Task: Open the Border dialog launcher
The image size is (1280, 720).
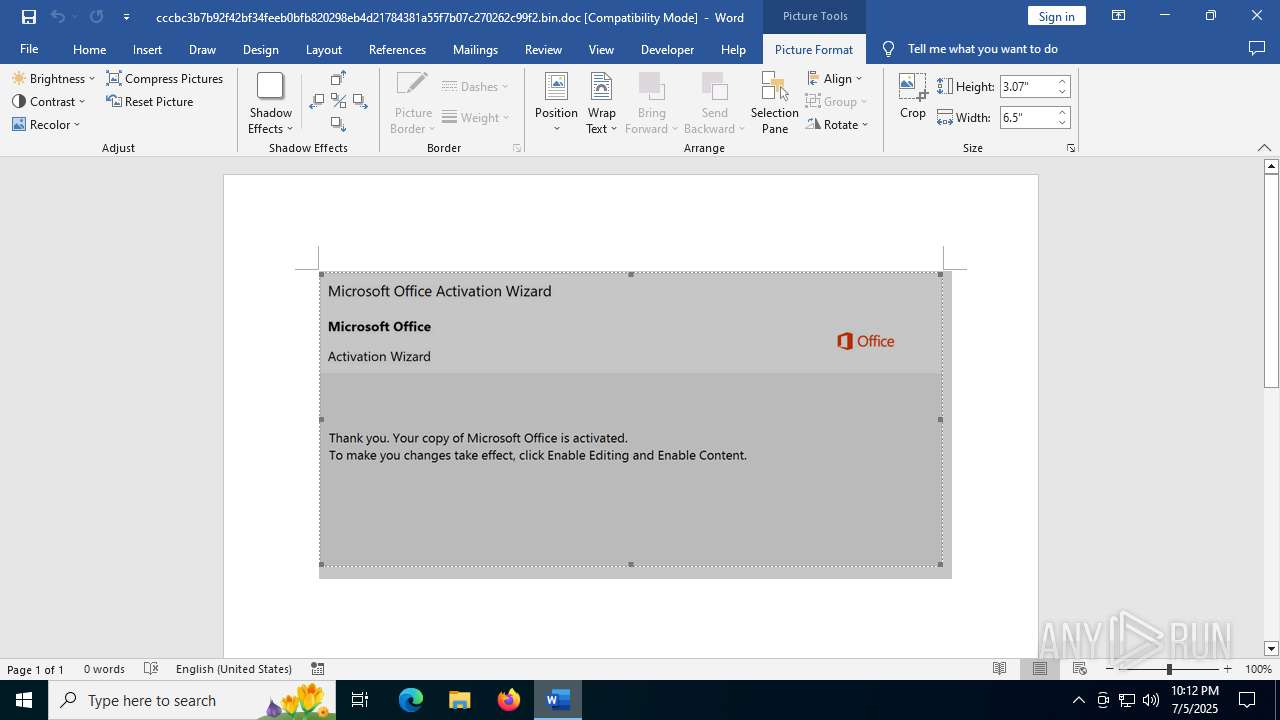Action: (x=517, y=148)
